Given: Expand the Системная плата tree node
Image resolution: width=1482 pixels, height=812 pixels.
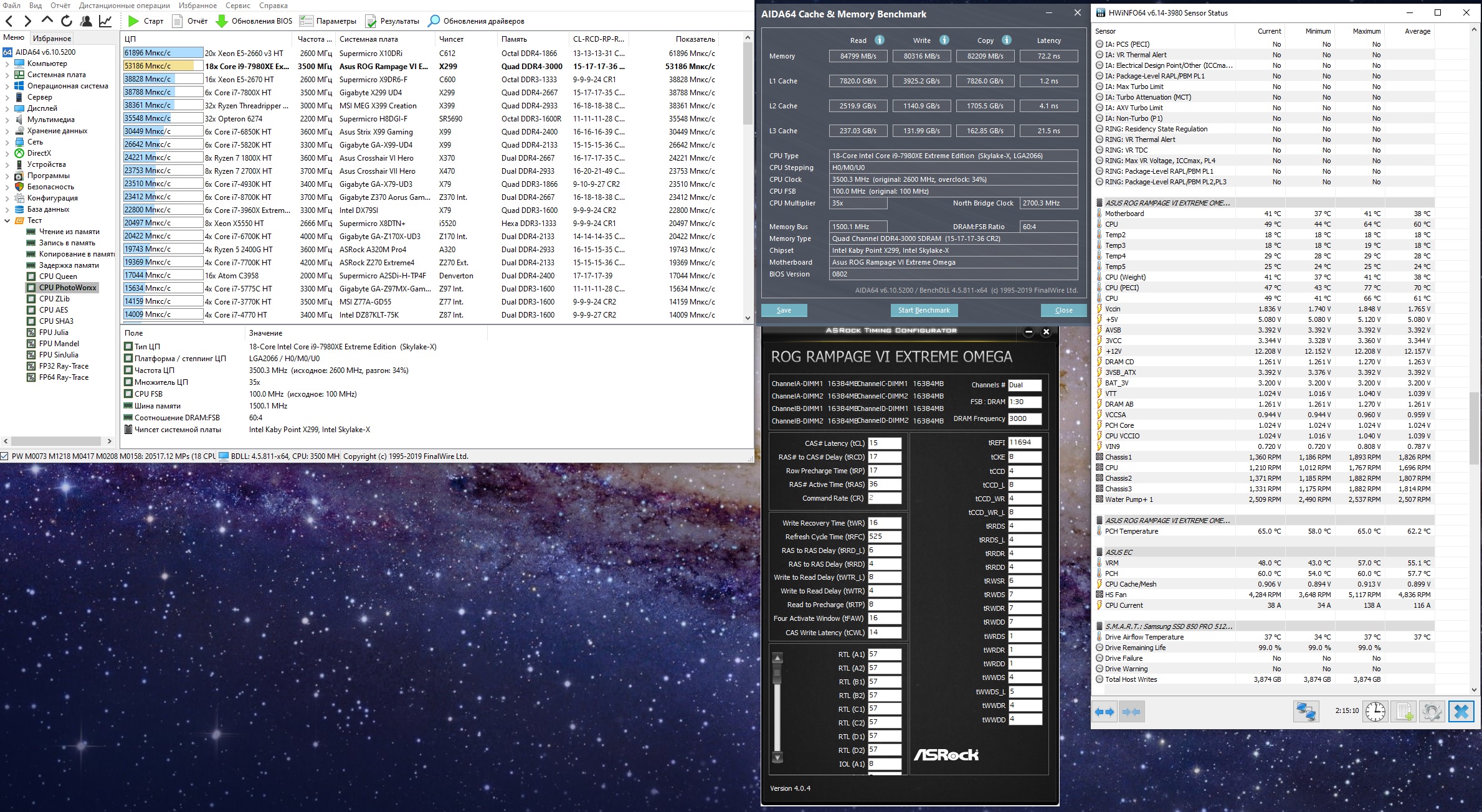Looking at the screenshot, I should click(7, 75).
